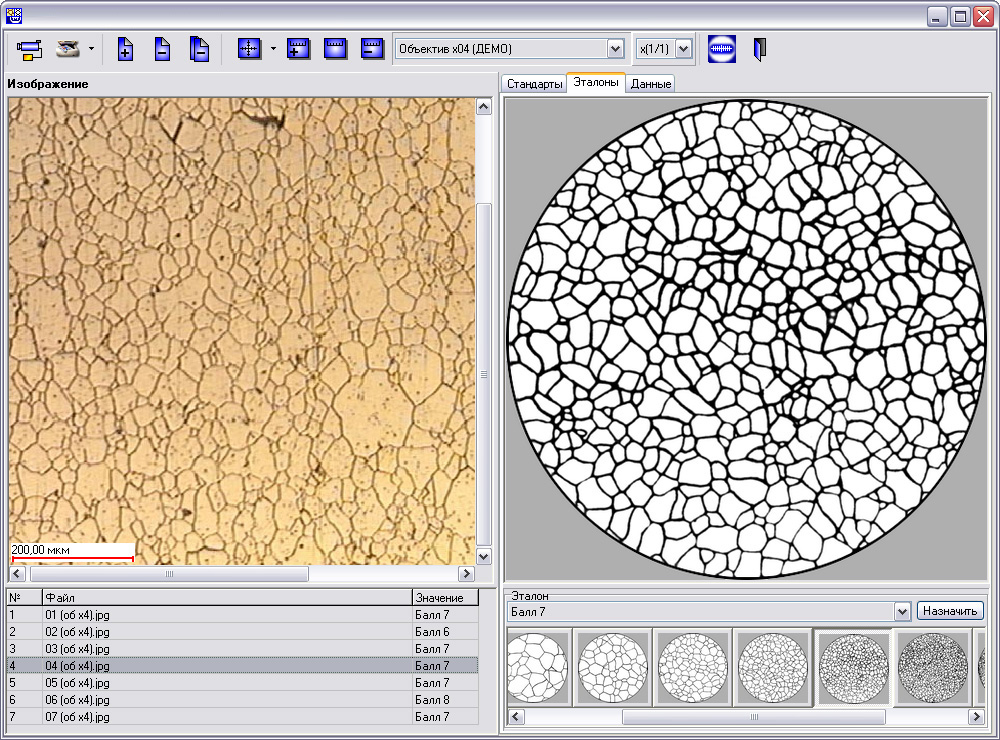Select the fourth grain reference thumbnail

coord(772,667)
